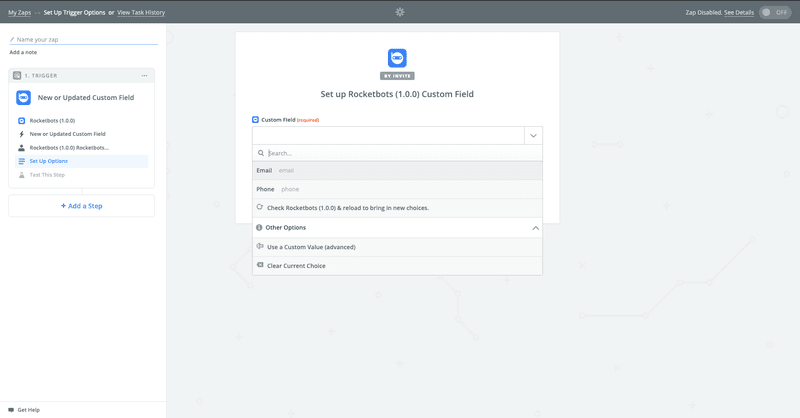Click the Other Options chevron arrow

pos(535,228)
